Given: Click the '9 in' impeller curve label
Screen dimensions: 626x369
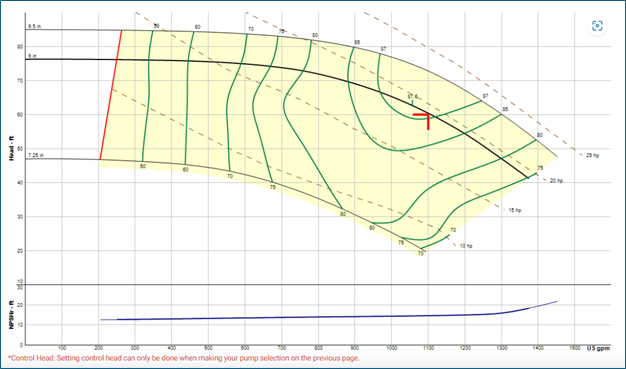Looking at the screenshot, I should point(32,56).
